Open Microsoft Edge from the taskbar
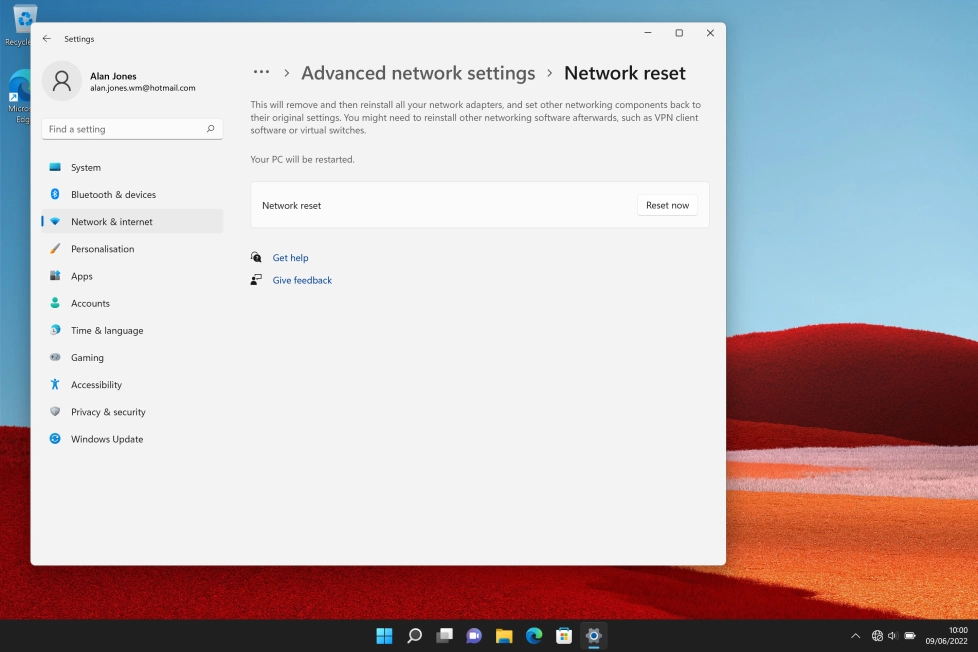The width and height of the screenshot is (978, 652). point(534,636)
